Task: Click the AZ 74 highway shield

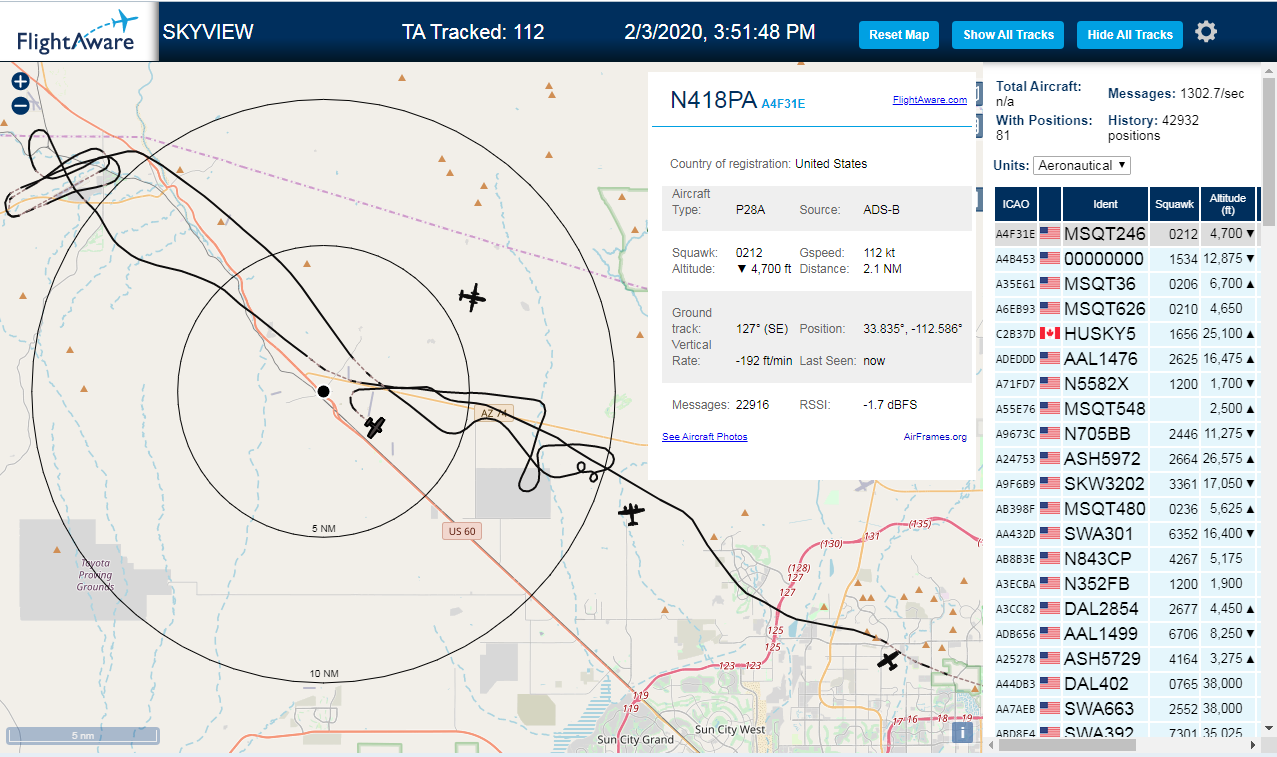Action: [x=494, y=413]
